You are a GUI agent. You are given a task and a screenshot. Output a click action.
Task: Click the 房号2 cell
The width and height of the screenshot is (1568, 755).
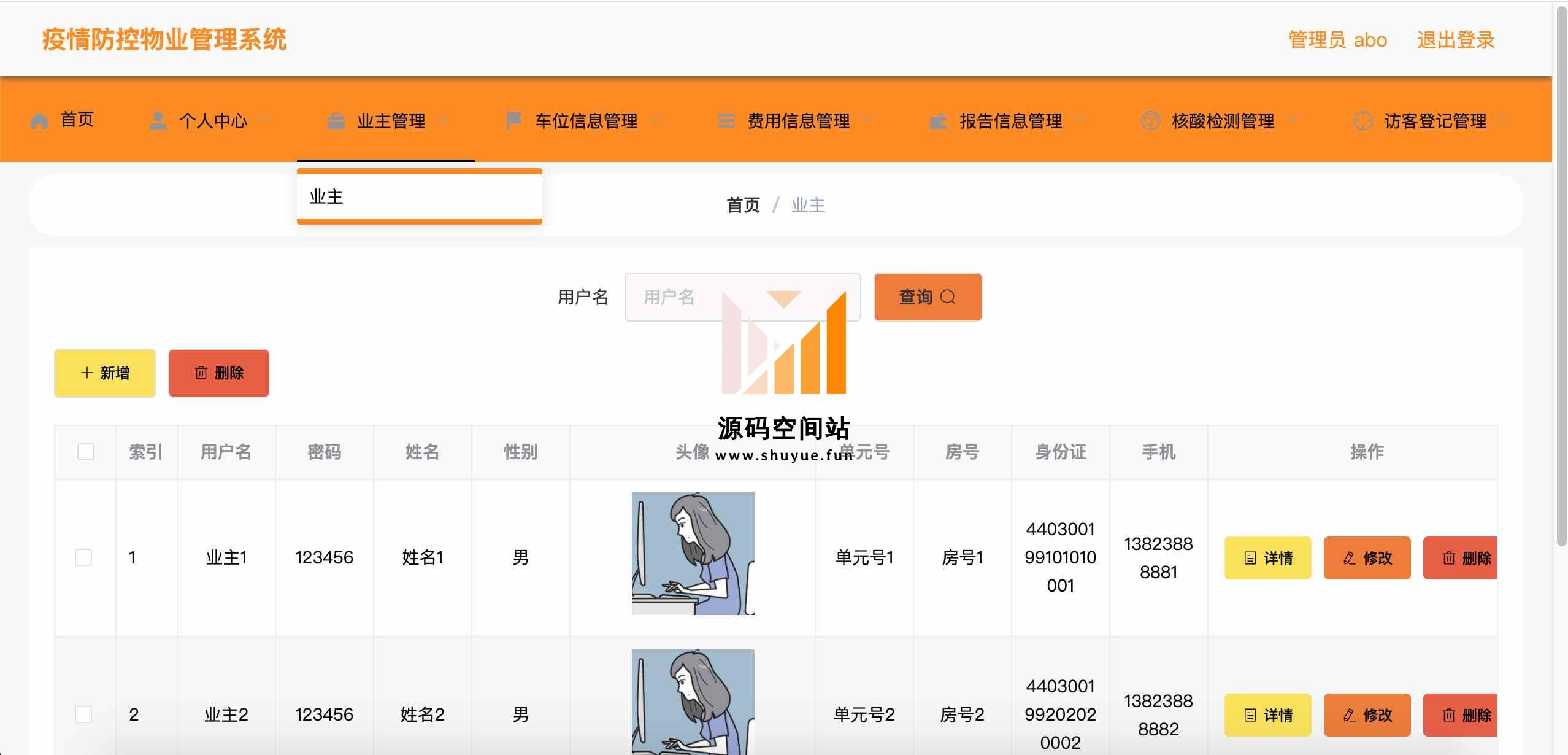(962, 714)
